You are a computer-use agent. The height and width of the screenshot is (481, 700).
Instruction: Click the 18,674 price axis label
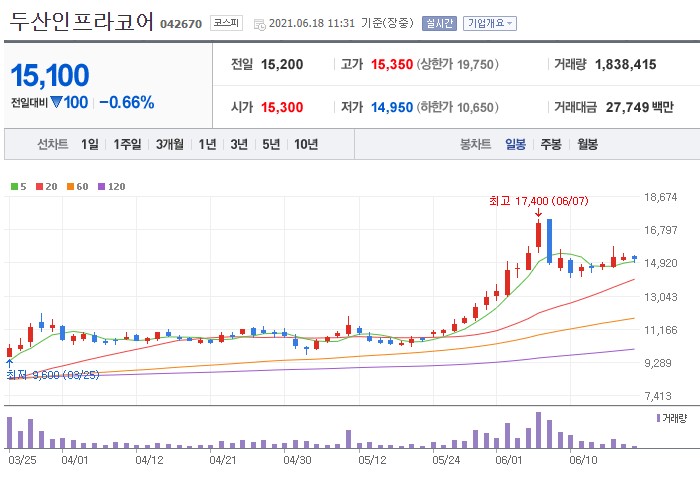[661, 197]
